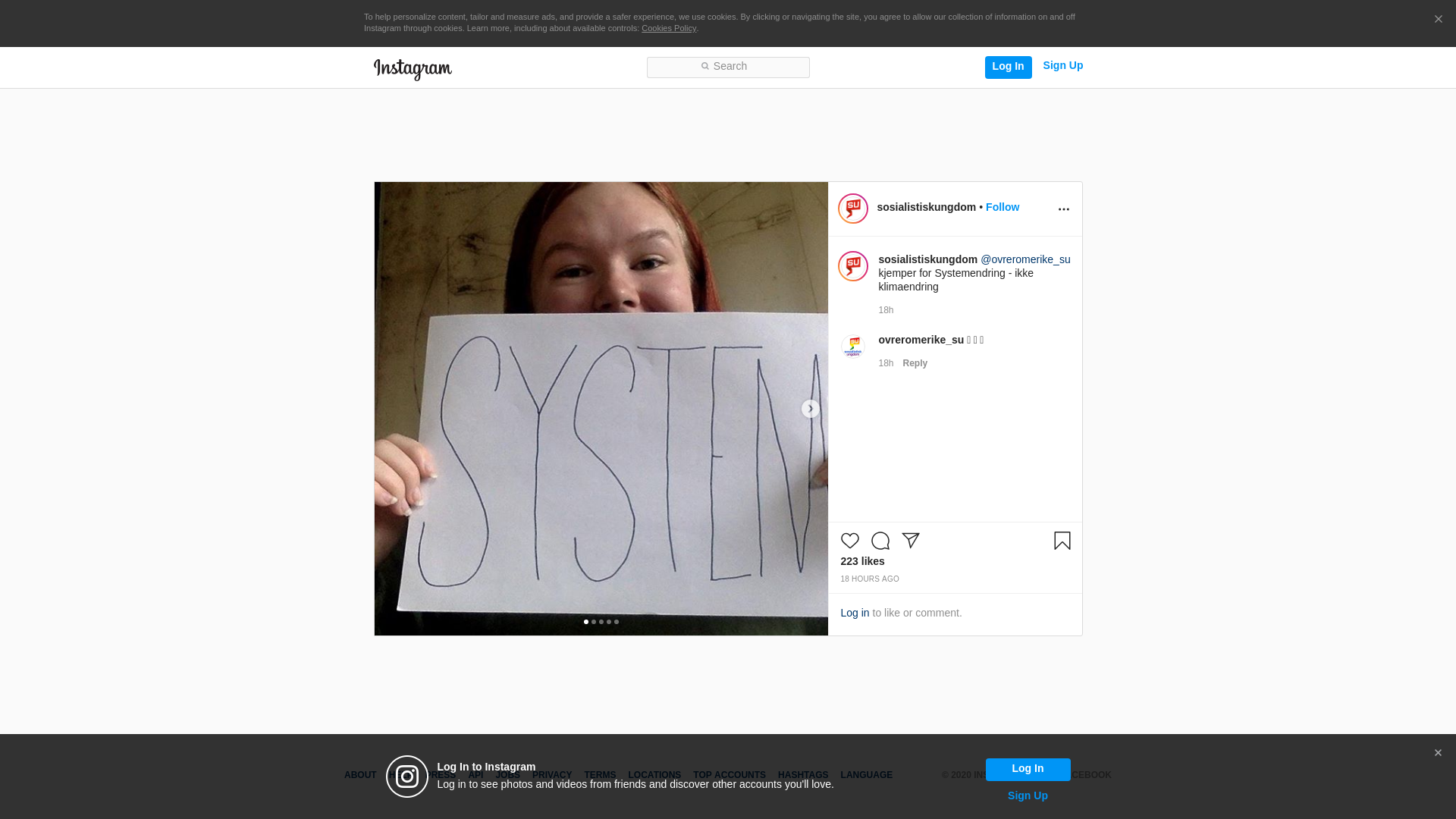Click the 18h timestamp under the caption

click(886, 310)
